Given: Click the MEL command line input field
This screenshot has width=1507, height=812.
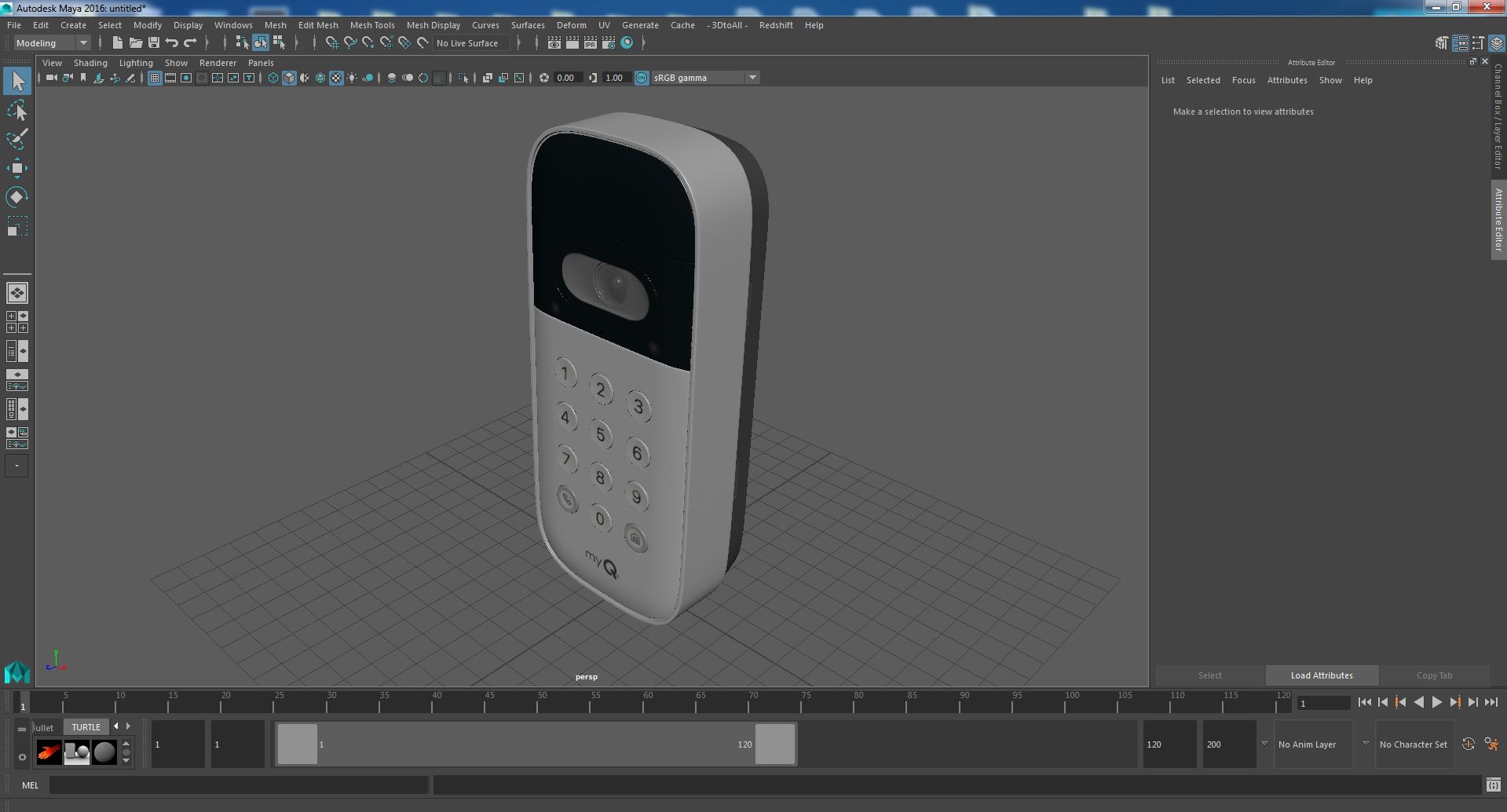Looking at the screenshot, I should click(239, 785).
